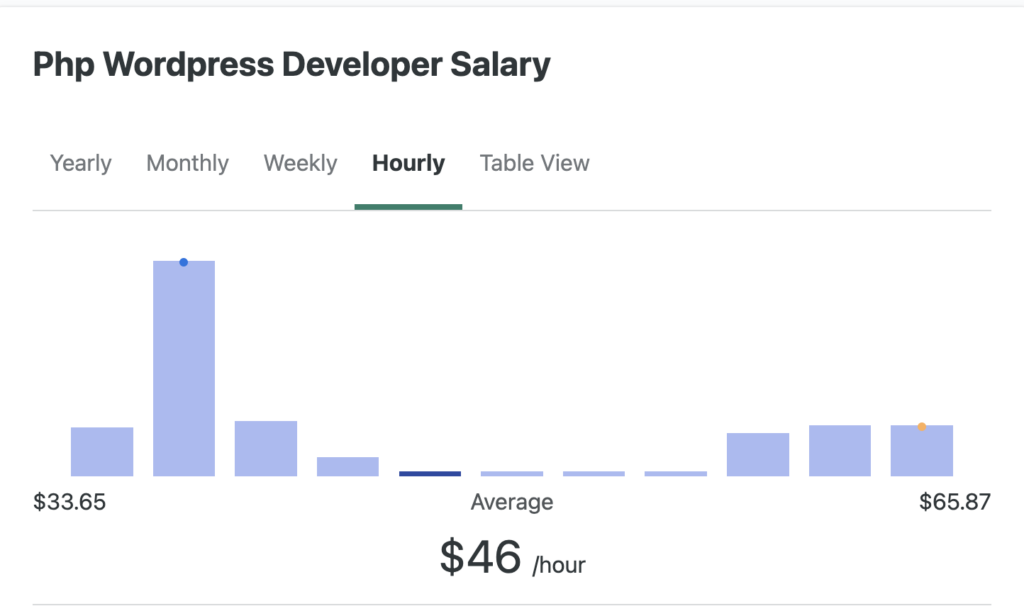Select the second-to-last bar on the right
This screenshot has height=611, width=1024.
(839, 450)
